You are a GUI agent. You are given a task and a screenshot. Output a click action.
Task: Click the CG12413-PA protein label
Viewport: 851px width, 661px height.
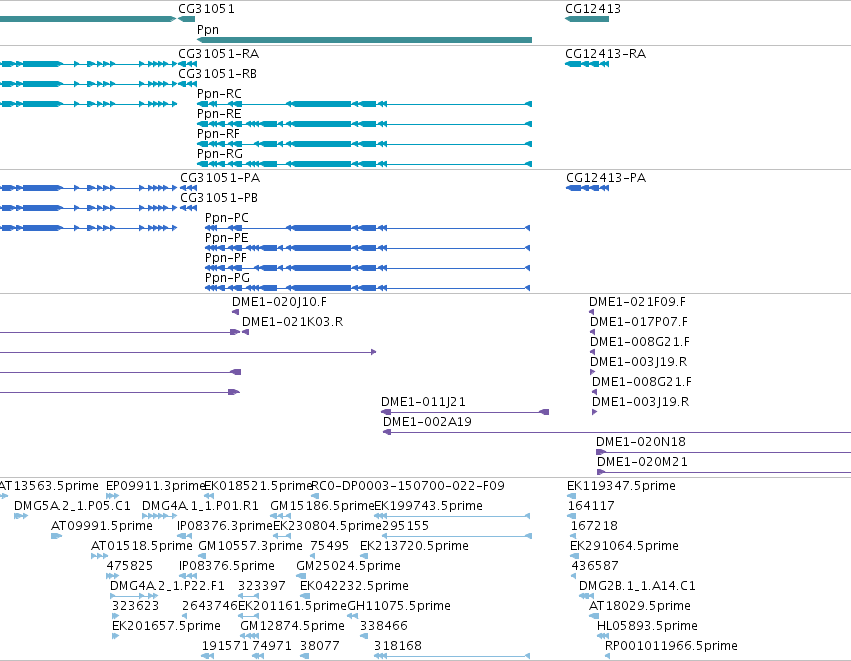point(606,178)
